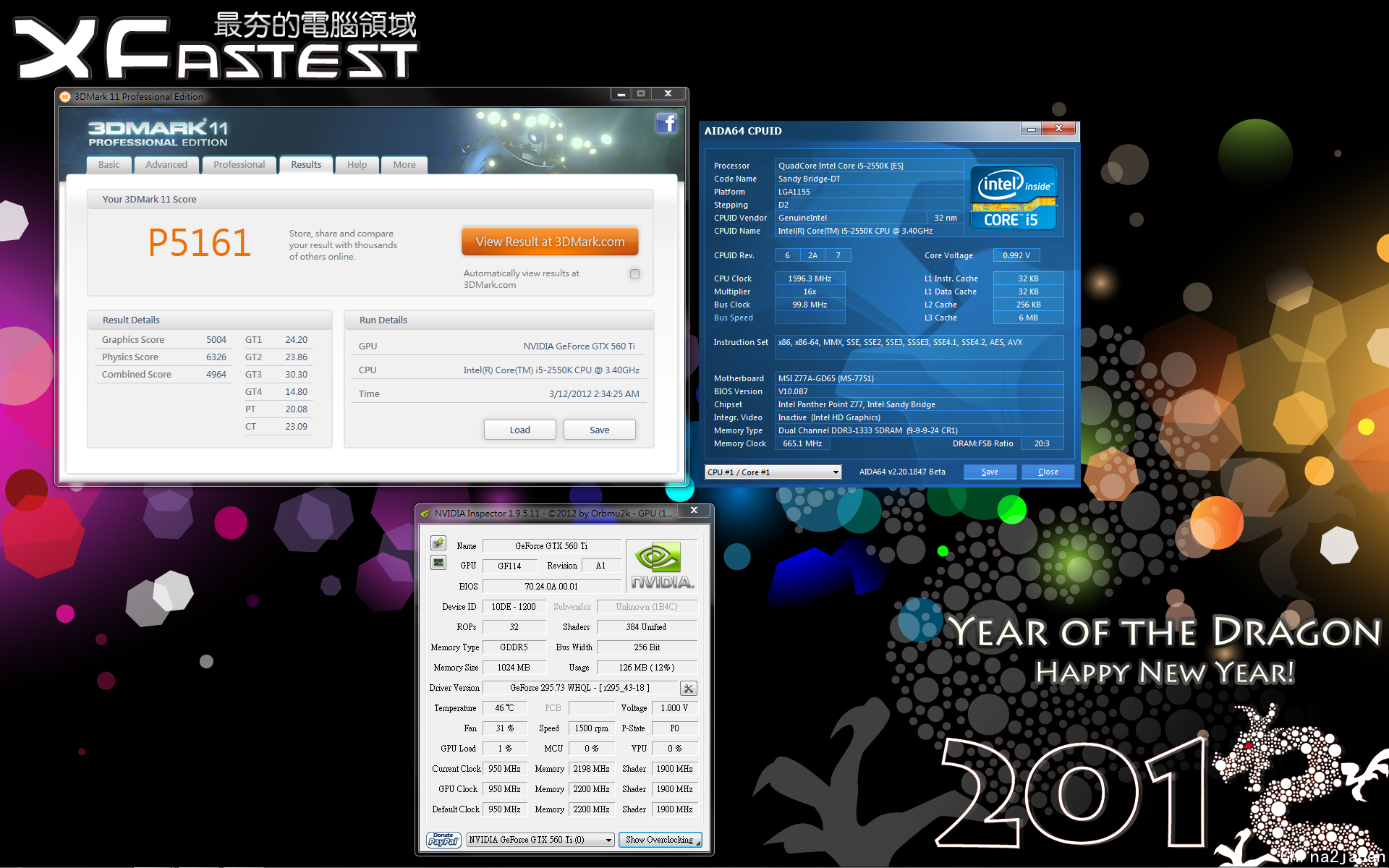Minimize the 3DMark 11 window
This screenshot has height=868, width=1389.
(621, 94)
